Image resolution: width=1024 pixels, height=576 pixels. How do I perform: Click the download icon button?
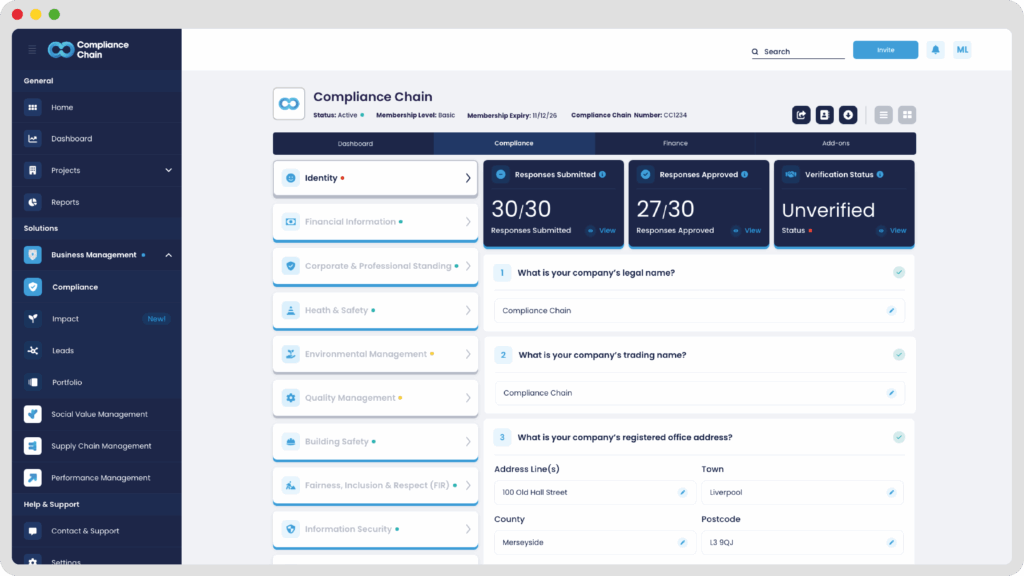[x=848, y=115]
